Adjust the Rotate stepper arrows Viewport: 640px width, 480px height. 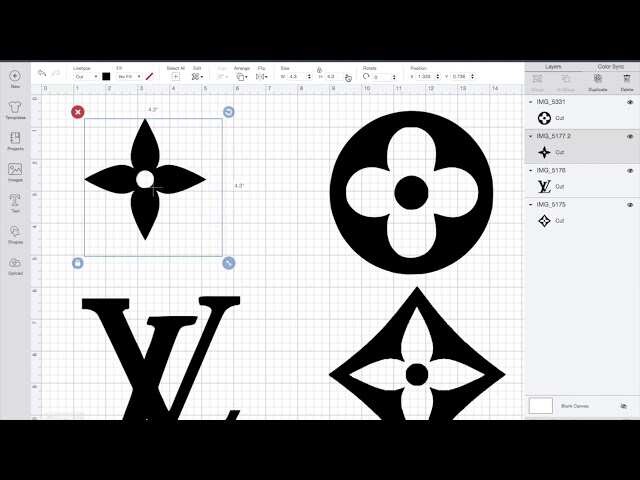pyautogui.click(x=394, y=77)
